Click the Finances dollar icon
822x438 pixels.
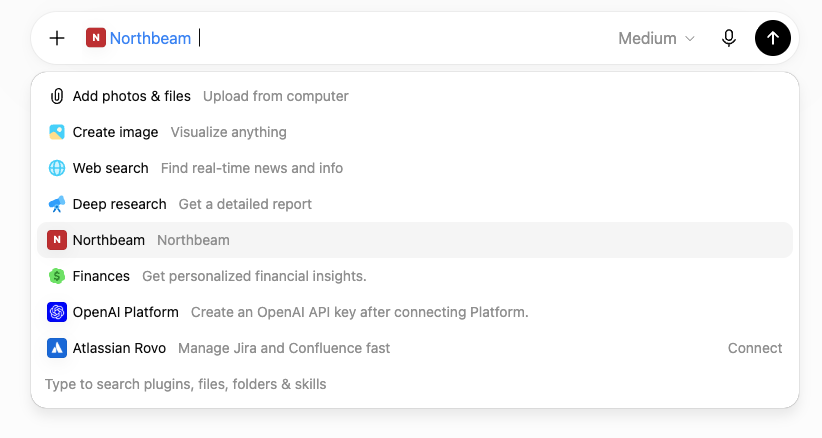57,276
